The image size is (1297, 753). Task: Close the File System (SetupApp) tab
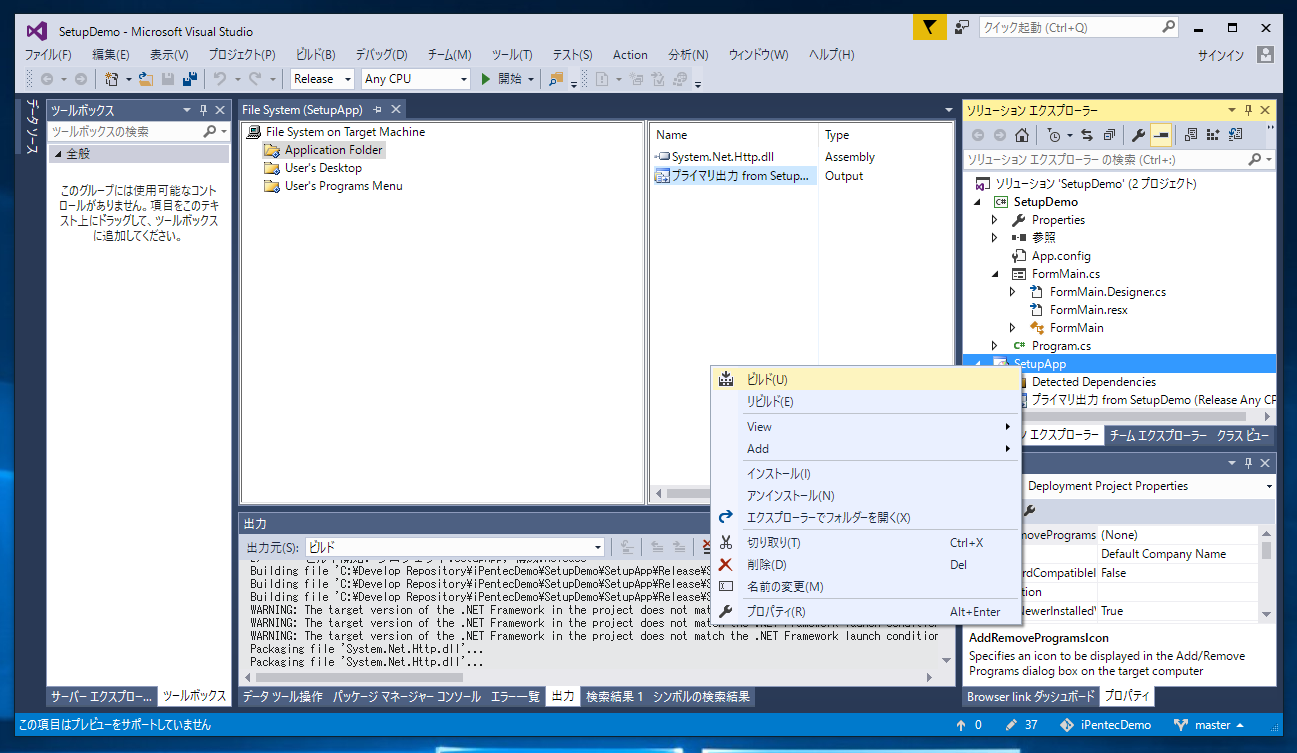click(x=396, y=109)
